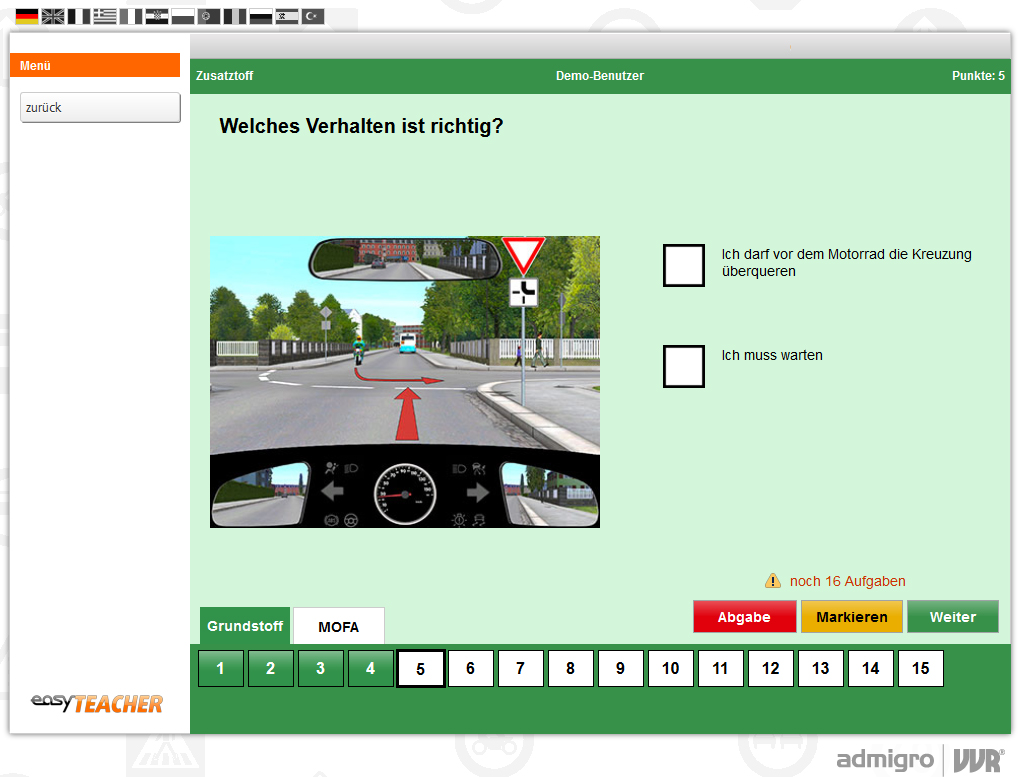This screenshot has width=1024, height=777.
Task: Select the German flag language icon
Action: pyautogui.click(x=26, y=16)
